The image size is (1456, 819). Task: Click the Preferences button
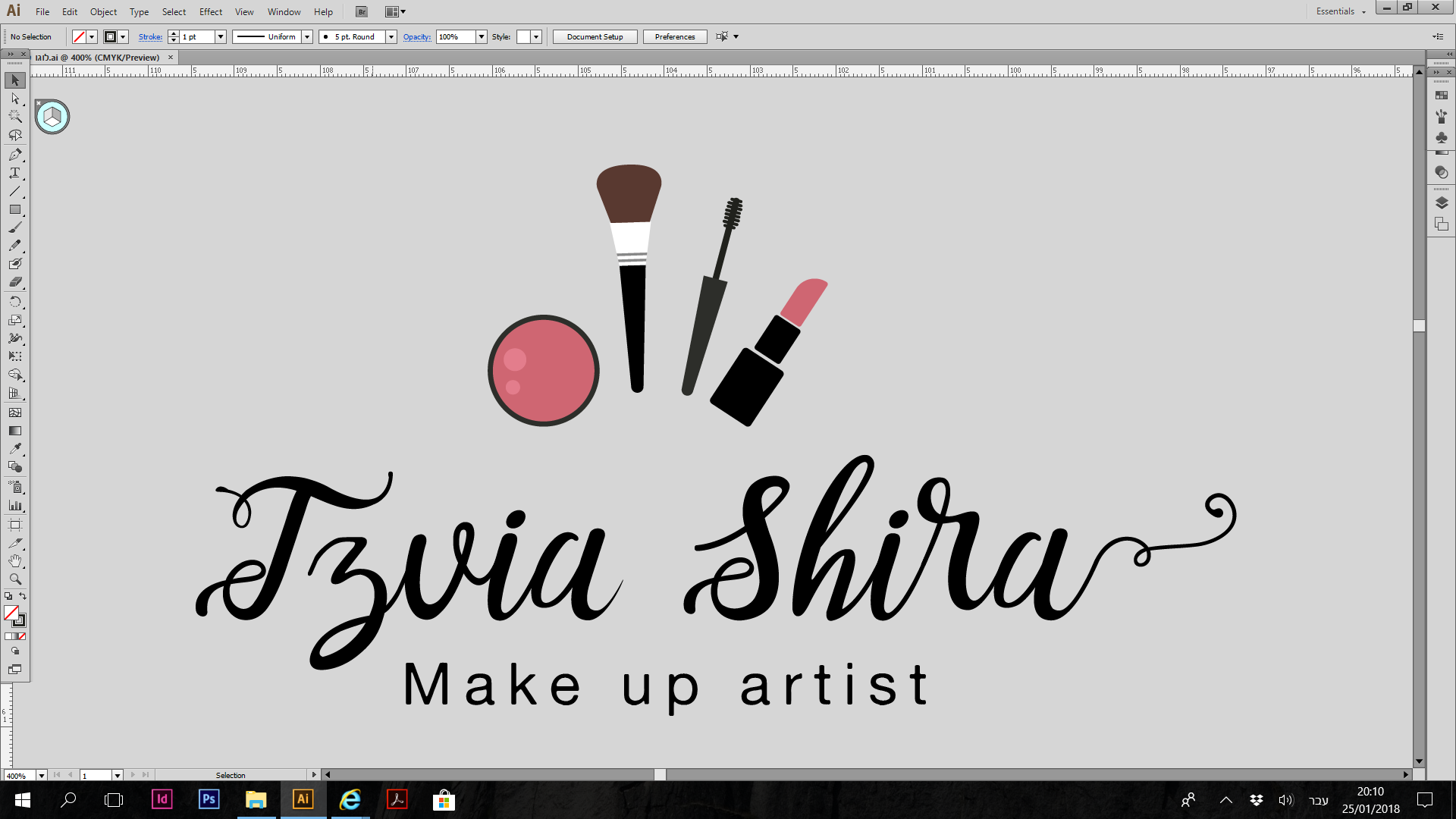click(x=674, y=36)
